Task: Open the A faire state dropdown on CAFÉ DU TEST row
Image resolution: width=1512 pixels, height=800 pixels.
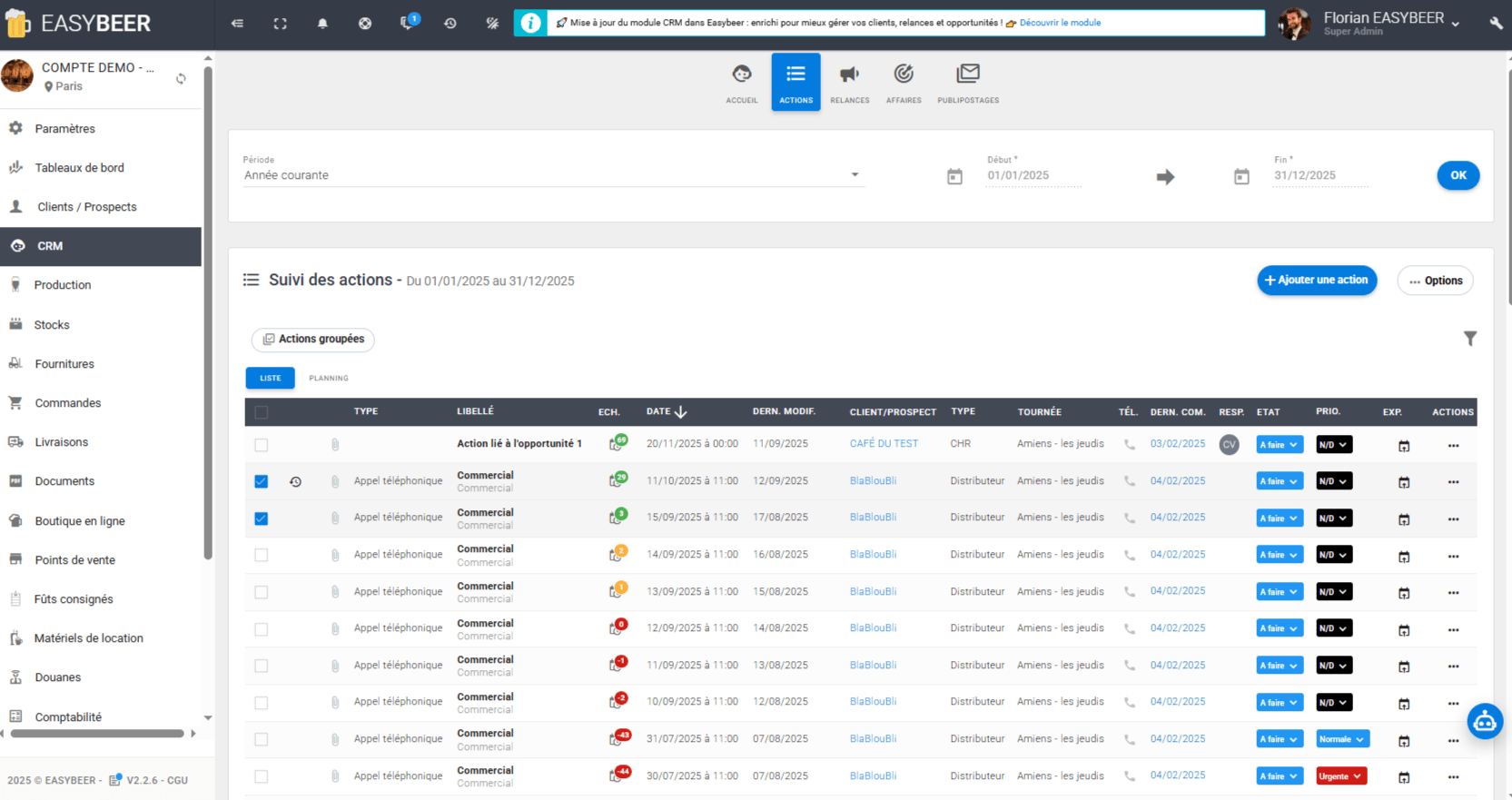Action: coord(1280,445)
